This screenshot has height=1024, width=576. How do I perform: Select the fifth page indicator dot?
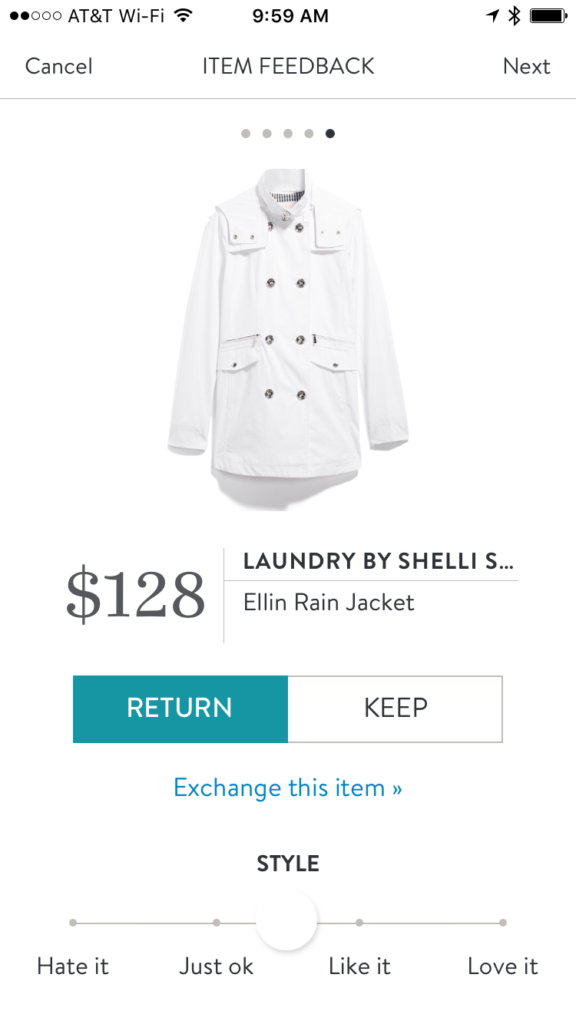click(x=330, y=133)
